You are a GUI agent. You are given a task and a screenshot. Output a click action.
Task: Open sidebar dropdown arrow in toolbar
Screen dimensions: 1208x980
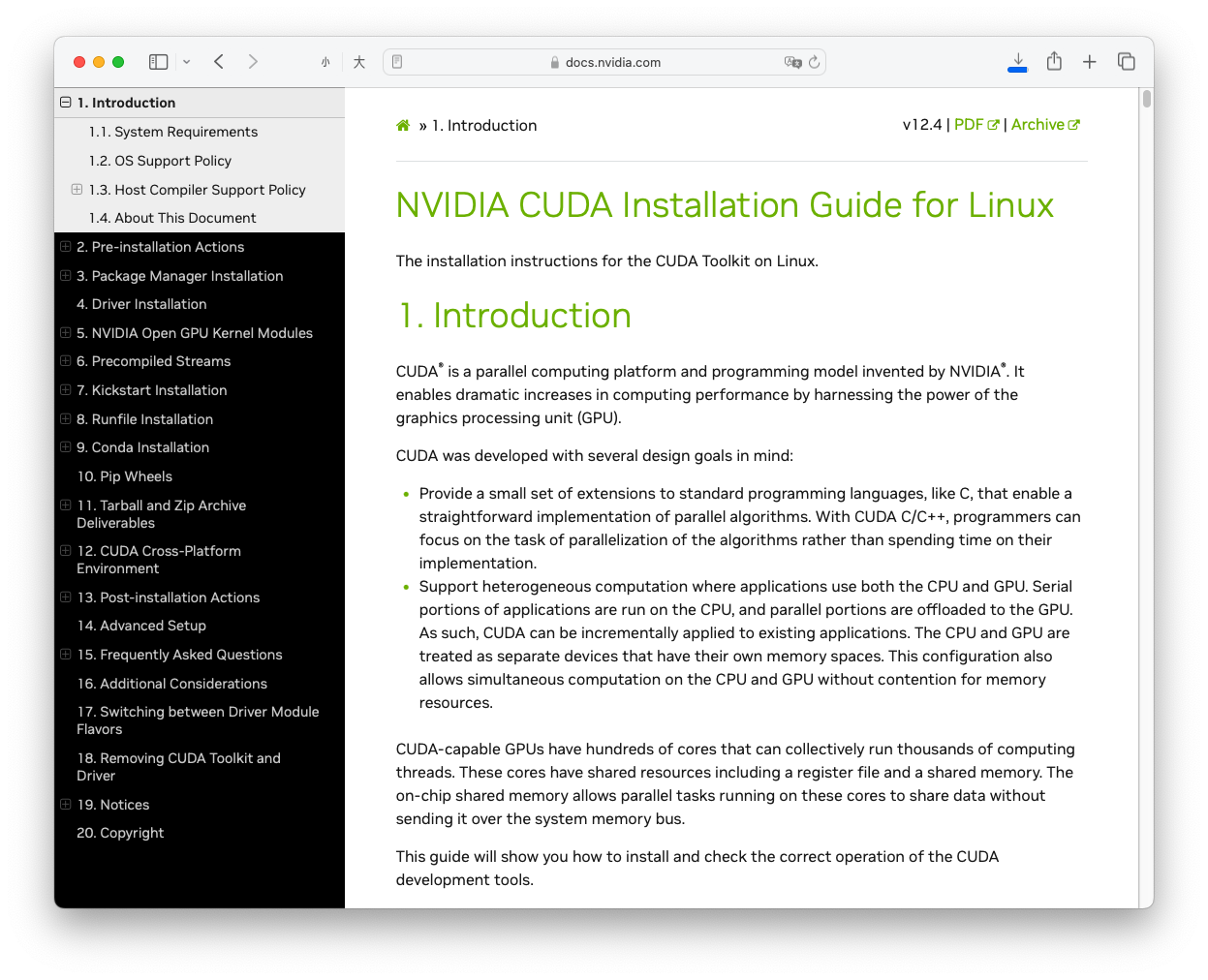point(186,62)
